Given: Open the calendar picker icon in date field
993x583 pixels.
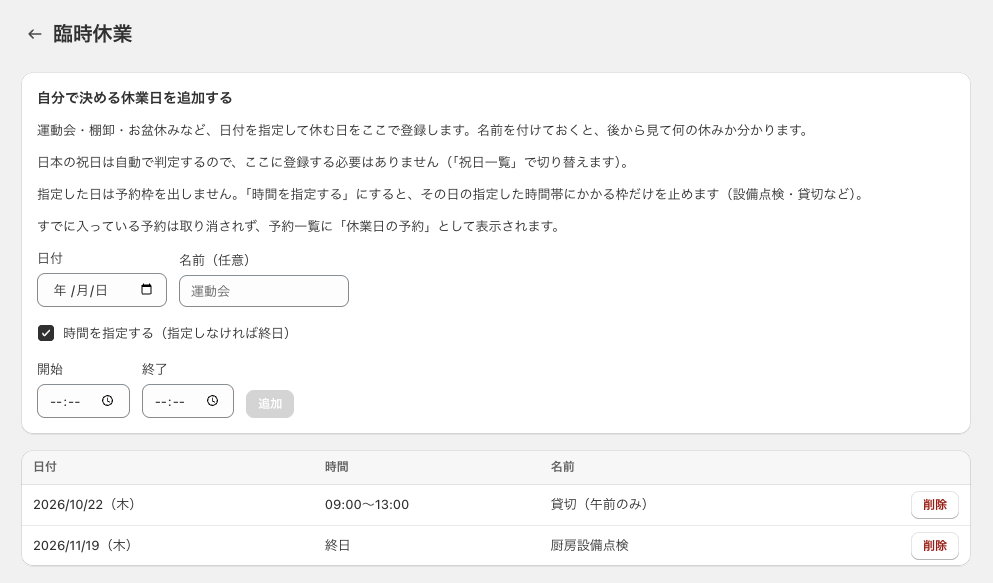Looking at the screenshot, I should coord(146,289).
